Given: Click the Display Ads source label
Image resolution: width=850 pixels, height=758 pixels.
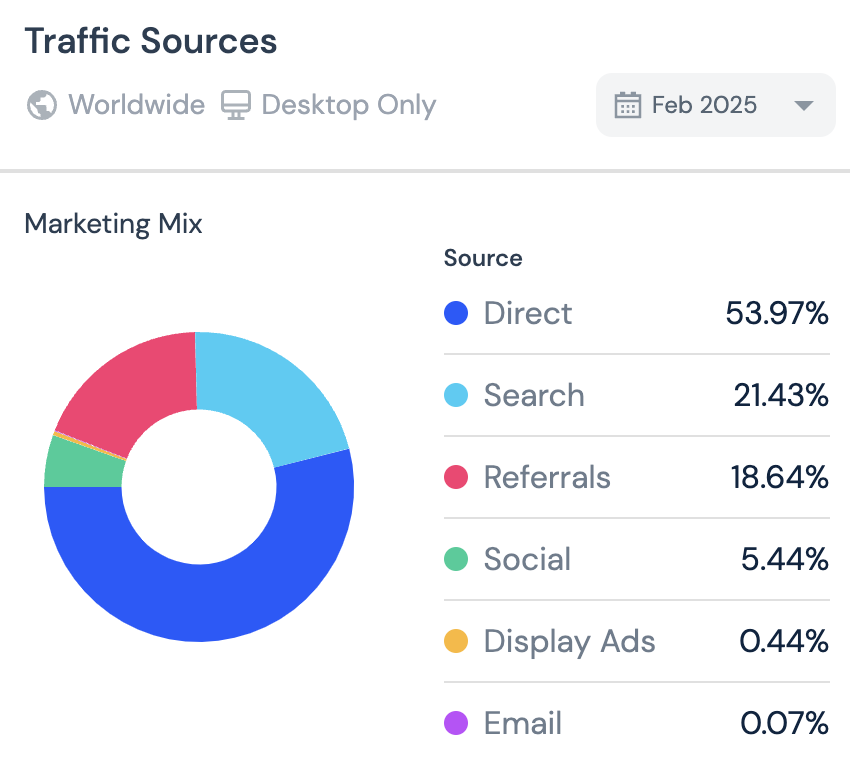Looking at the screenshot, I should [569, 642].
